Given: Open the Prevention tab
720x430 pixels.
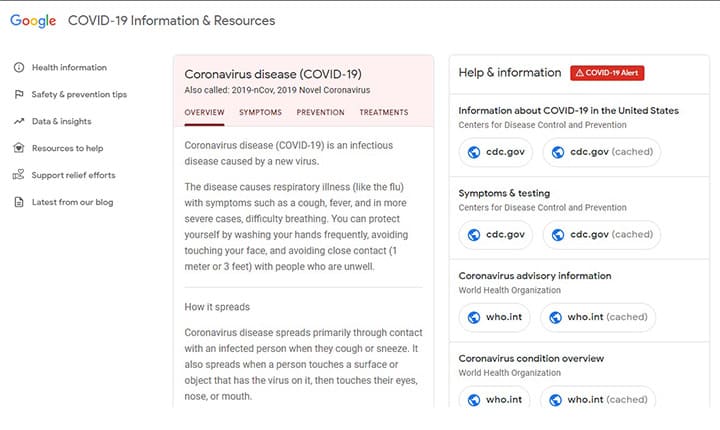Looking at the screenshot, I should pos(320,113).
